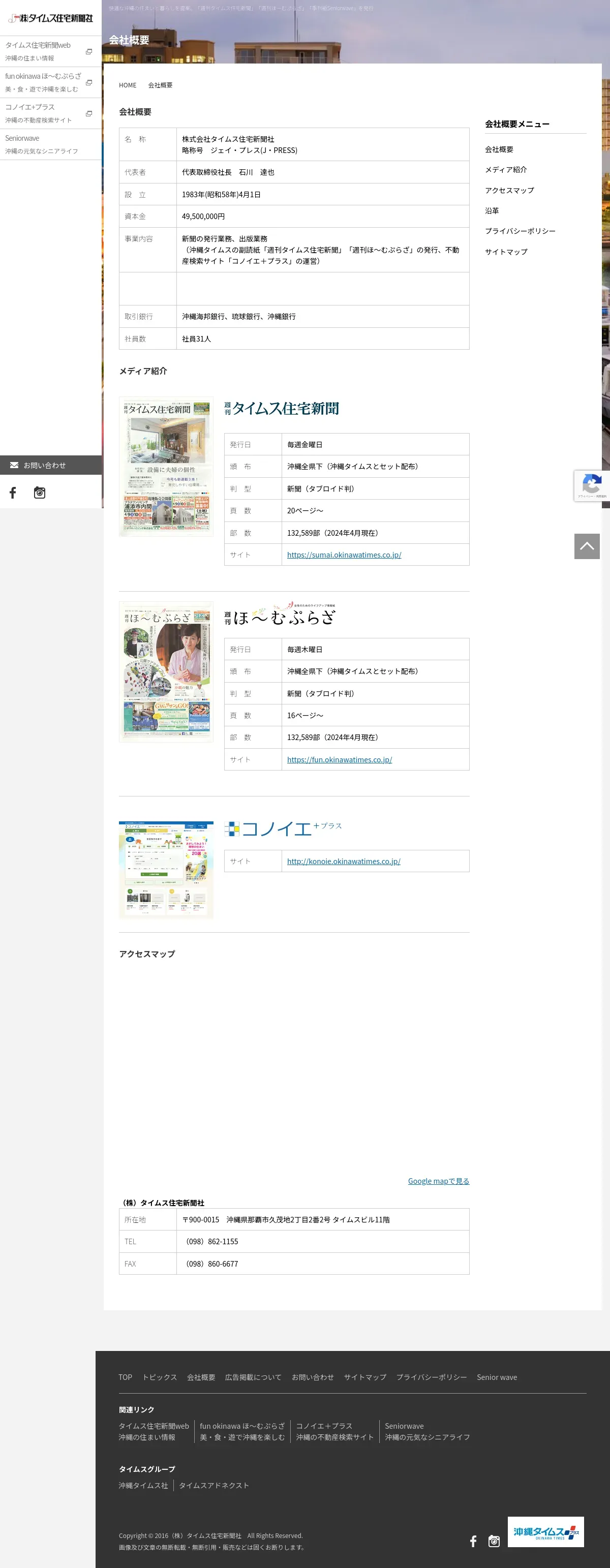Open konoie.okinawatimes.co.jp link

pyautogui.click(x=344, y=862)
